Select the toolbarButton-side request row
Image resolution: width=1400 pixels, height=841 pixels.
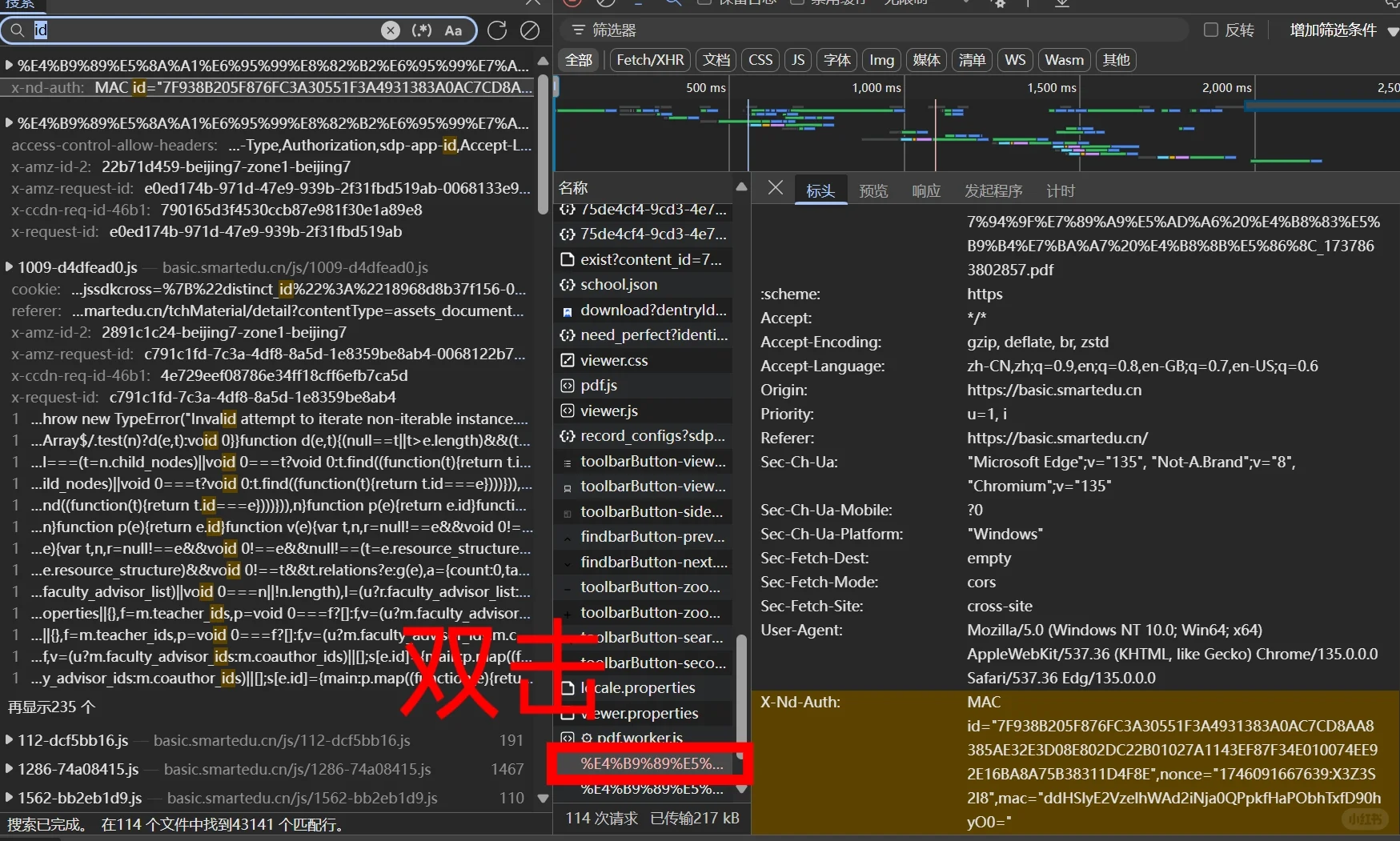pyautogui.click(x=644, y=511)
